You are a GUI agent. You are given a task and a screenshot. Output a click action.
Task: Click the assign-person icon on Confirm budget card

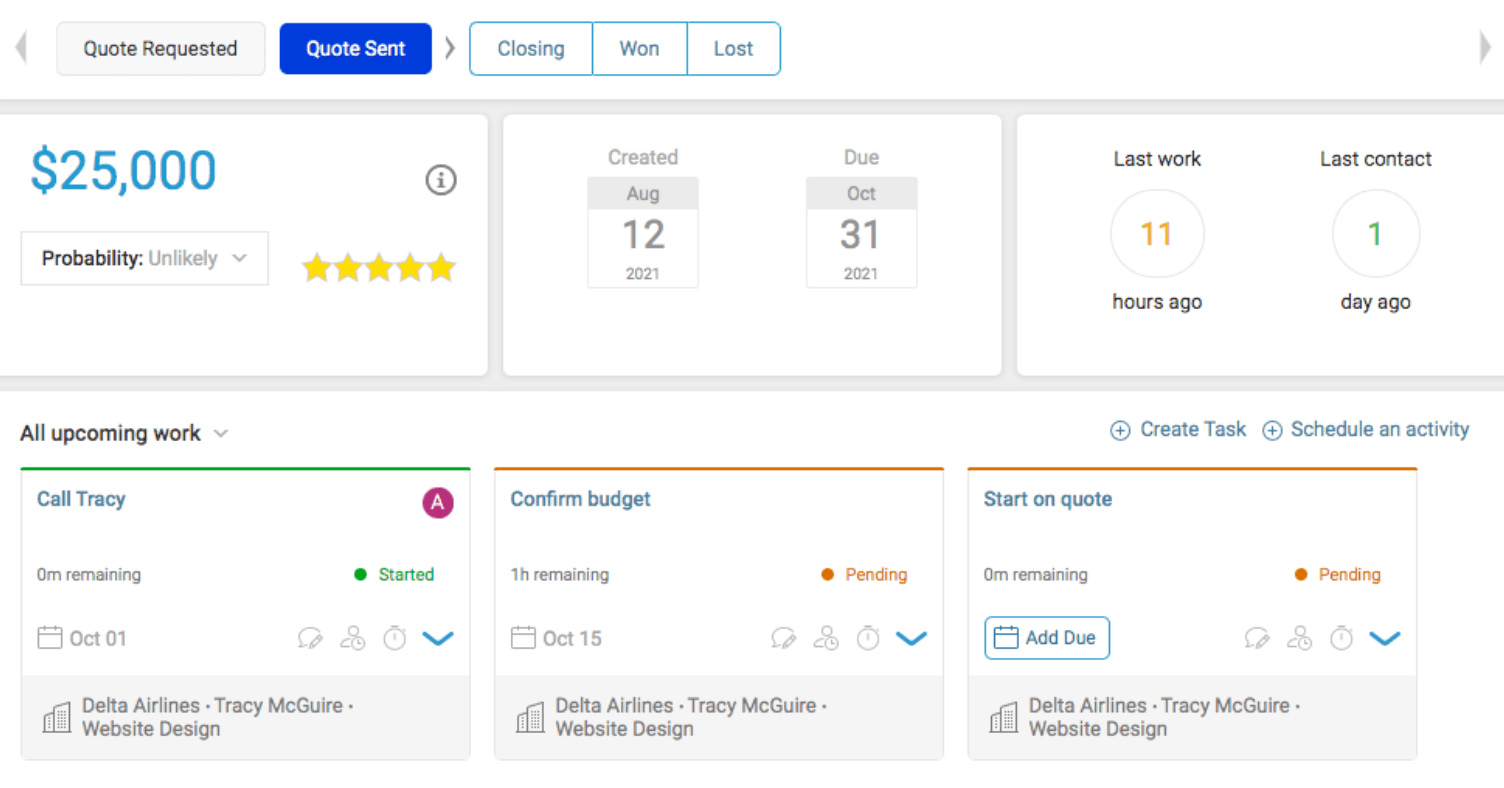826,638
